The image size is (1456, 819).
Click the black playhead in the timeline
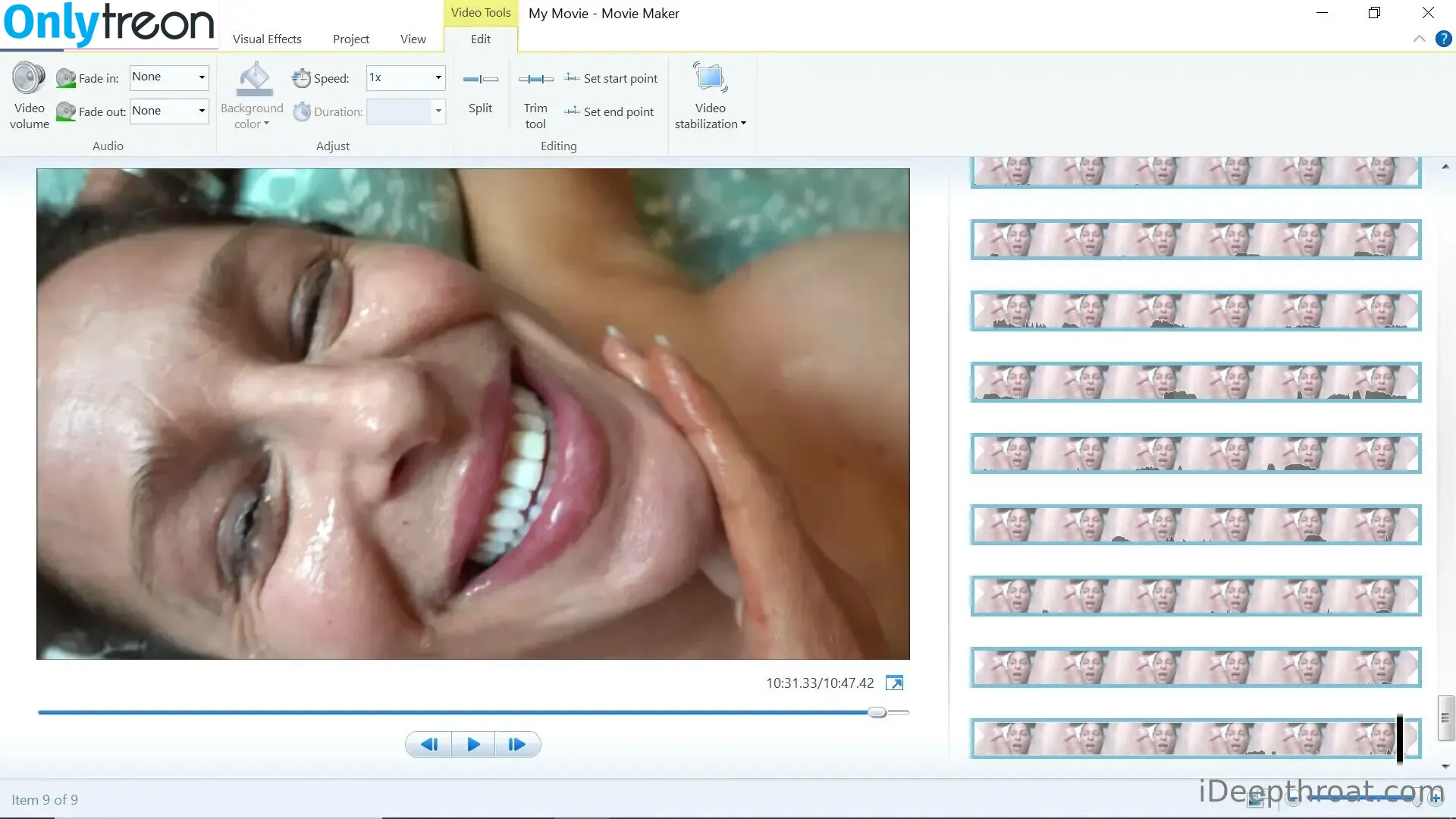tap(1400, 739)
